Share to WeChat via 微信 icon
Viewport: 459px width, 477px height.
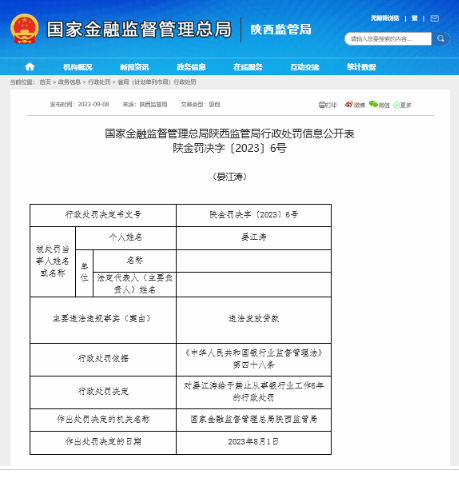click(x=379, y=105)
